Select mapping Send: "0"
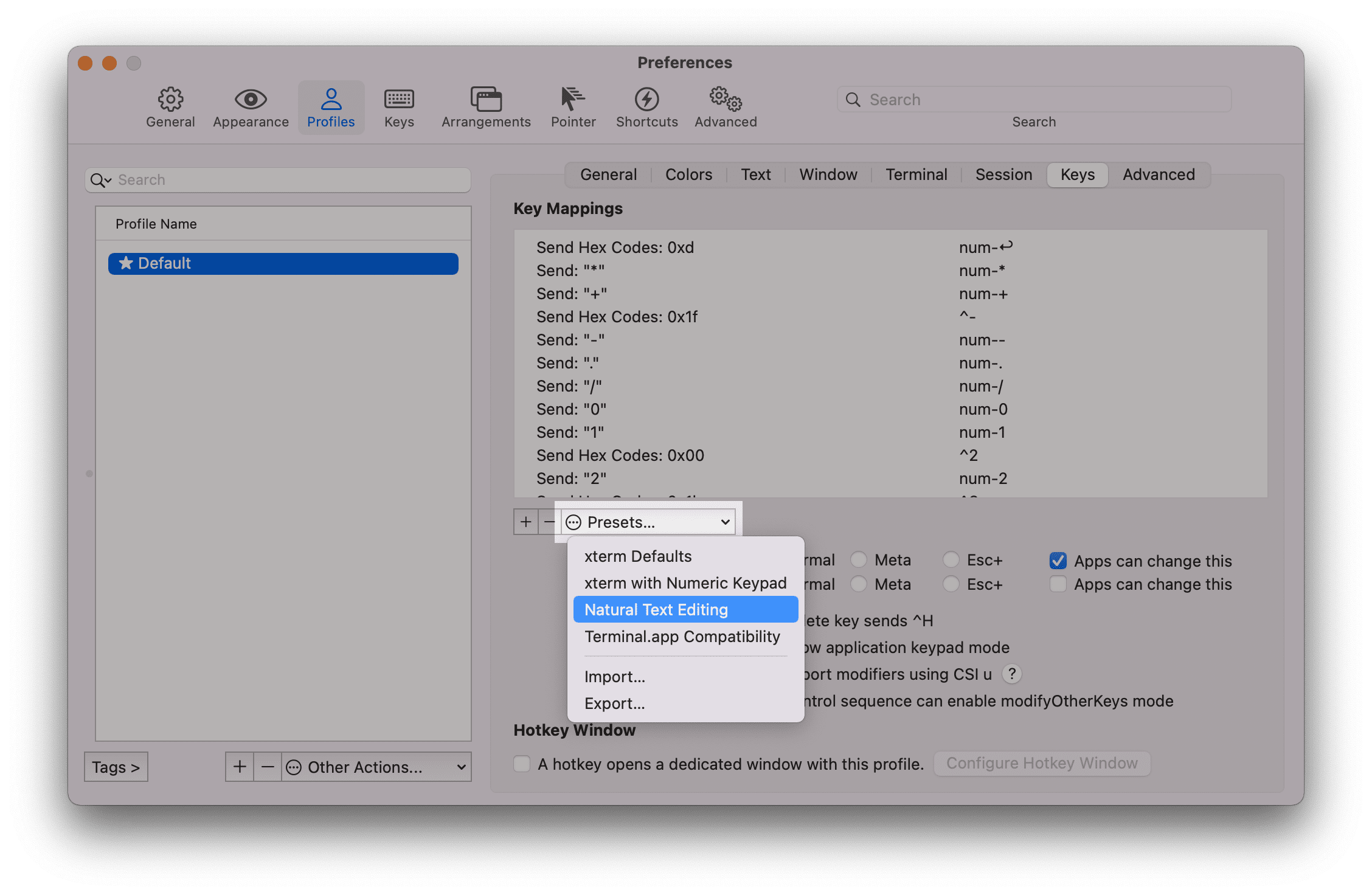The image size is (1372, 895). pos(891,409)
